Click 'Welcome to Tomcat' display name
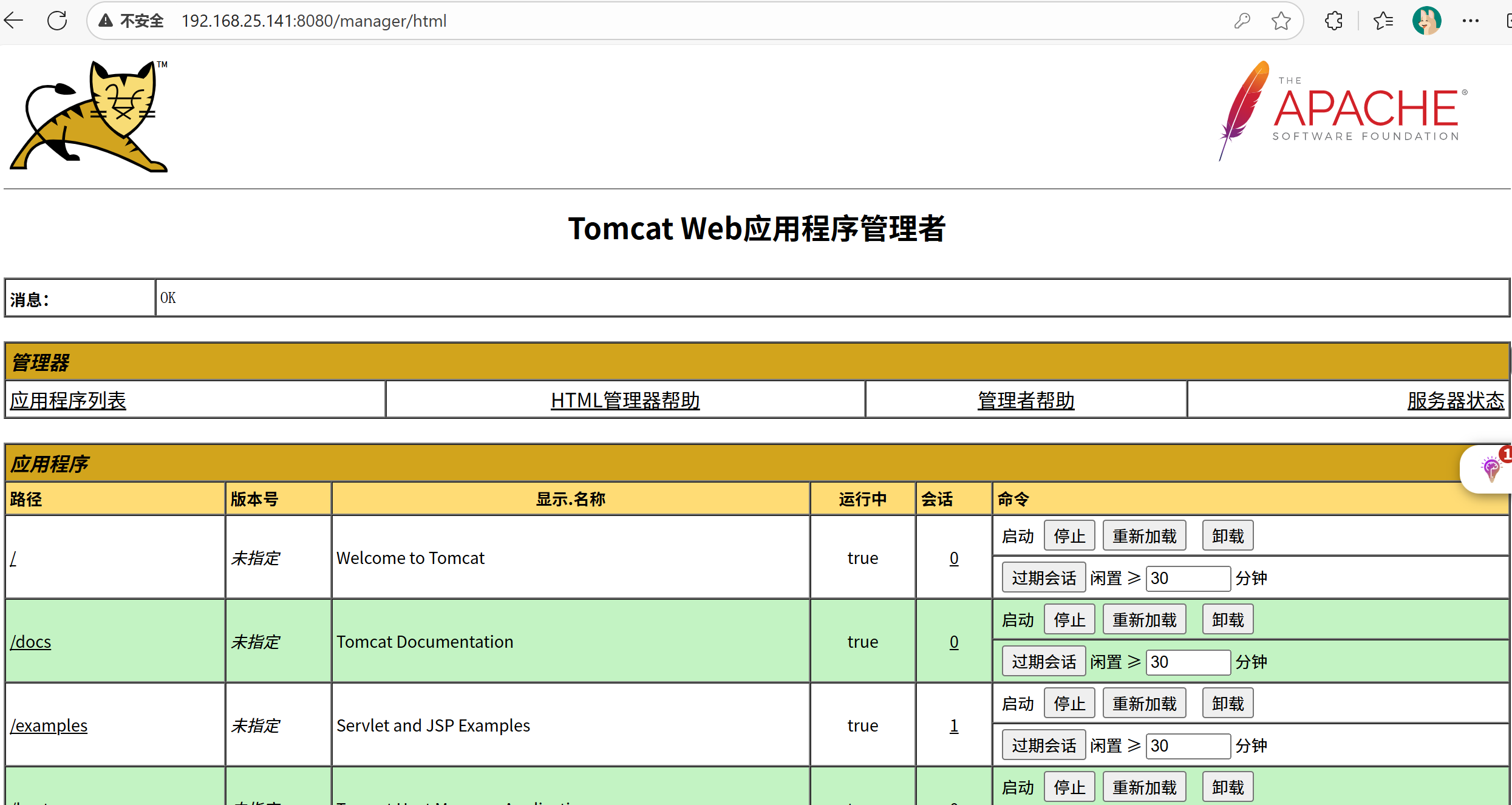 point(410,558)
